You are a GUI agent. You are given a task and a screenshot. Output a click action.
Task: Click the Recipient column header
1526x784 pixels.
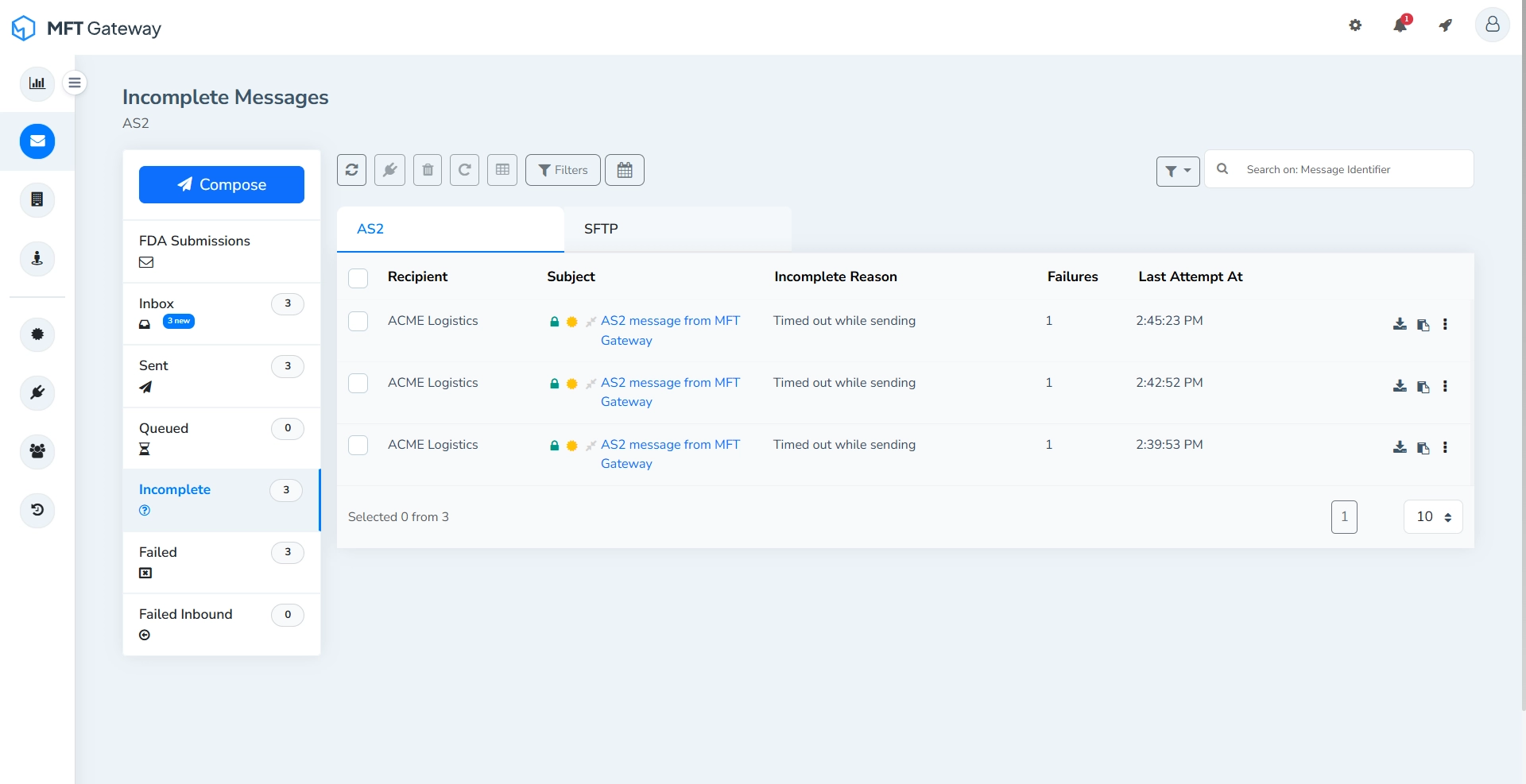[417, 276]
